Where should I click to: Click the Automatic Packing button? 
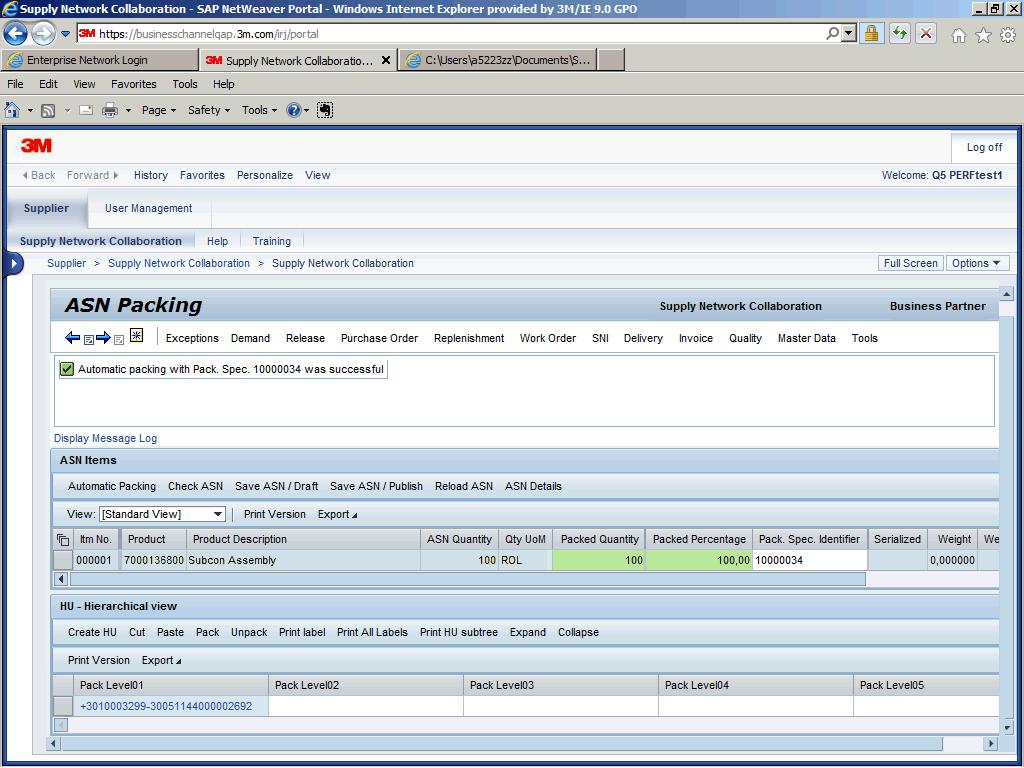(x=112, y=486)
